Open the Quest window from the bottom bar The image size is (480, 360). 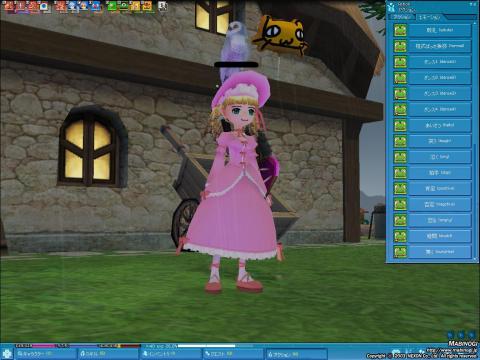tap(233, 354)
